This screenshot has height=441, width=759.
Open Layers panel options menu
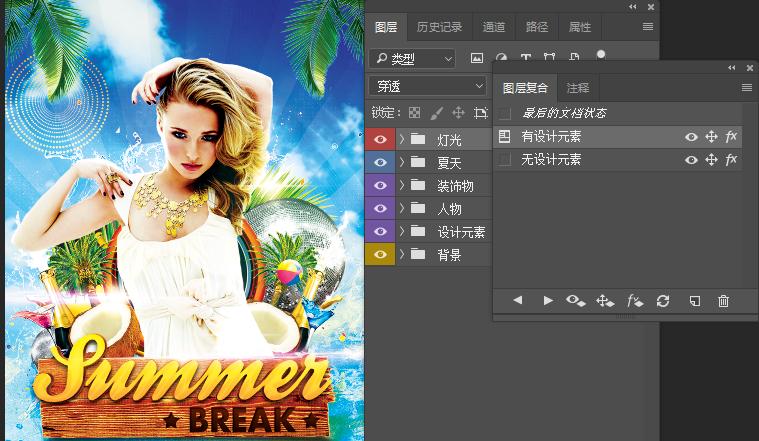[x=648, y=27]
